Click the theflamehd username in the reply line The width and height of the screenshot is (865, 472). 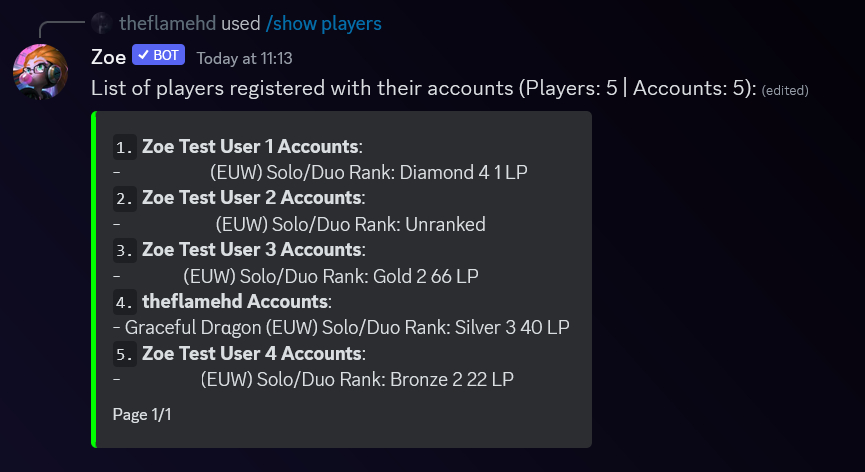tap(168, 24)
